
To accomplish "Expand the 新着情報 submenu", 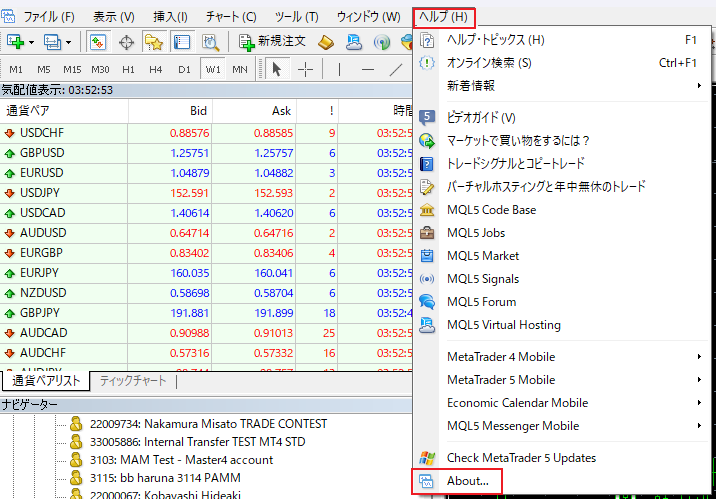I will coord(562,85).
